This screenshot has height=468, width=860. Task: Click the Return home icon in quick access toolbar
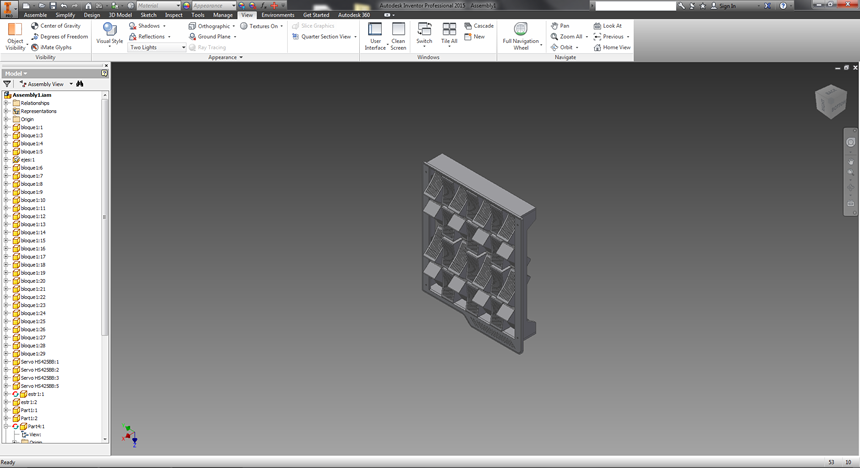[x=88, y=5]
